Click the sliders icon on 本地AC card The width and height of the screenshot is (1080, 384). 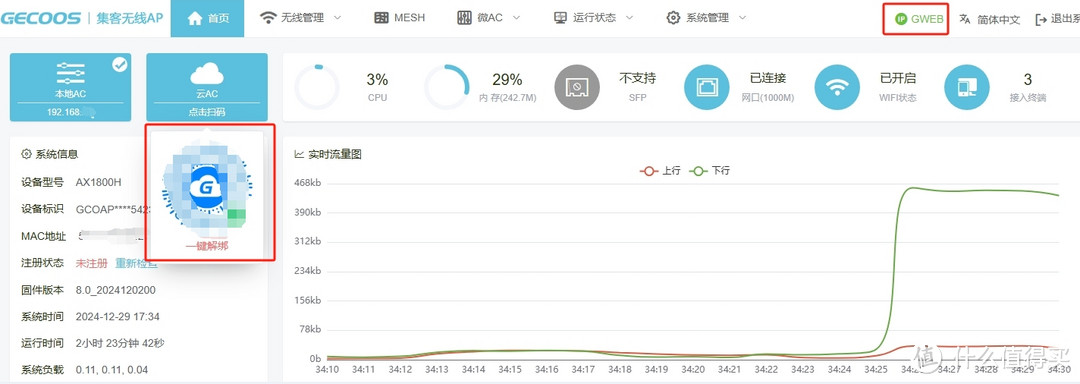(x=70, y=73)
